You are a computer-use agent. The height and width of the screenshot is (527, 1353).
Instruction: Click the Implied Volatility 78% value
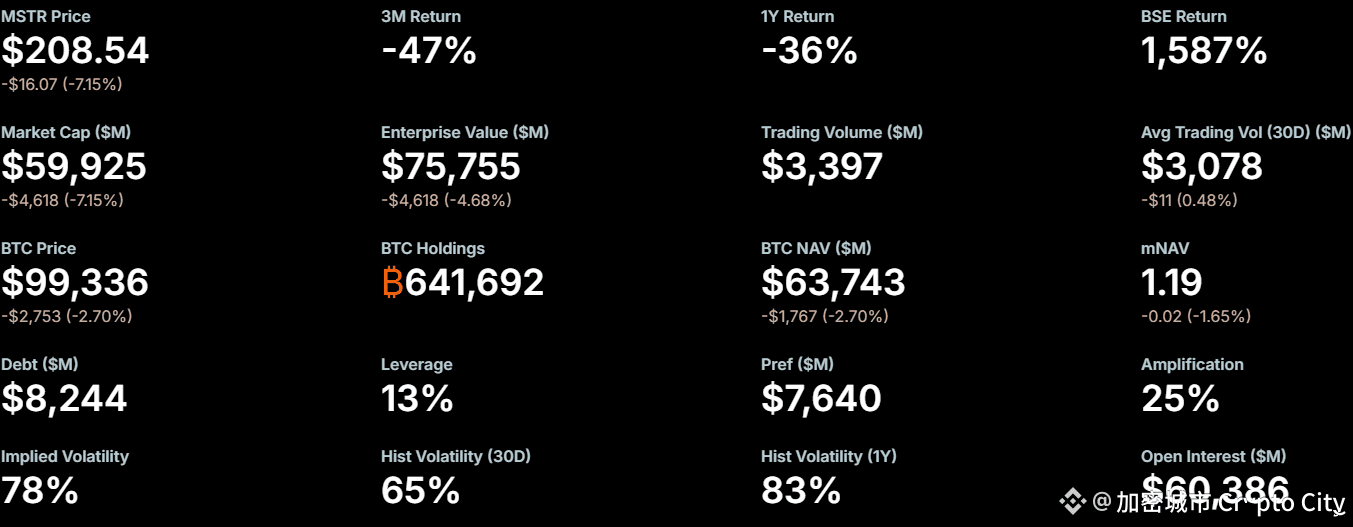tap(40, 491)
